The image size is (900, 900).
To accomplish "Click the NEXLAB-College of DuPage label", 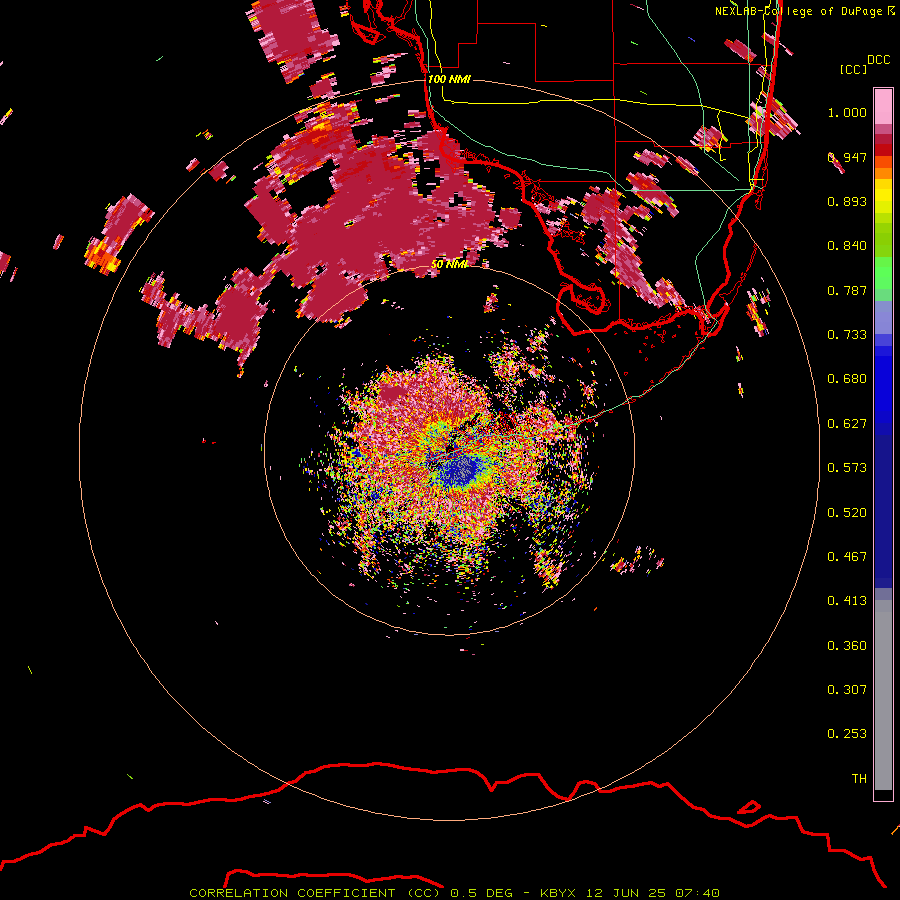I will (x=798, y=11).
